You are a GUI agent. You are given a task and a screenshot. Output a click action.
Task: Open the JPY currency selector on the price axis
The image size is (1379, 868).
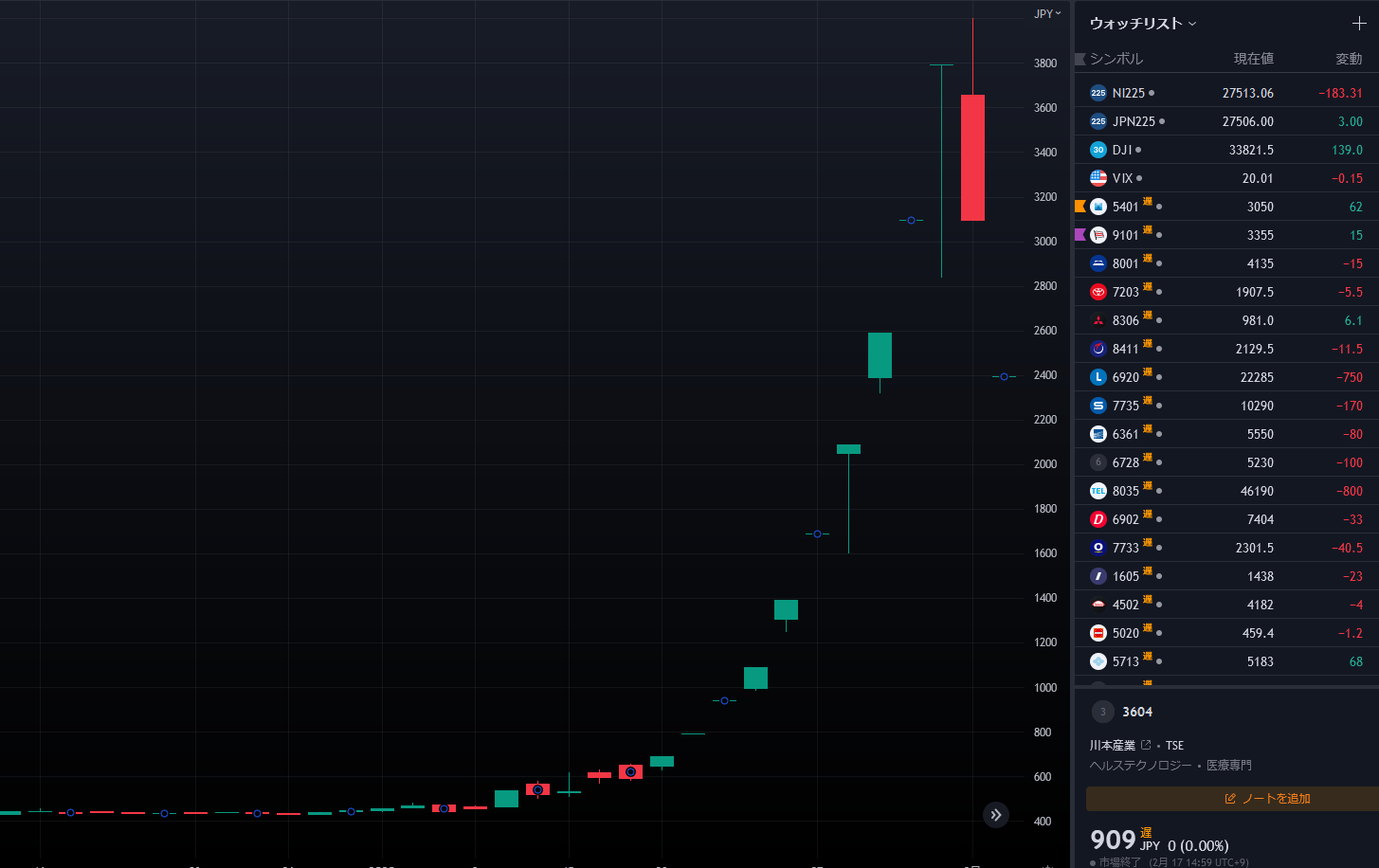coord(1047,13)
